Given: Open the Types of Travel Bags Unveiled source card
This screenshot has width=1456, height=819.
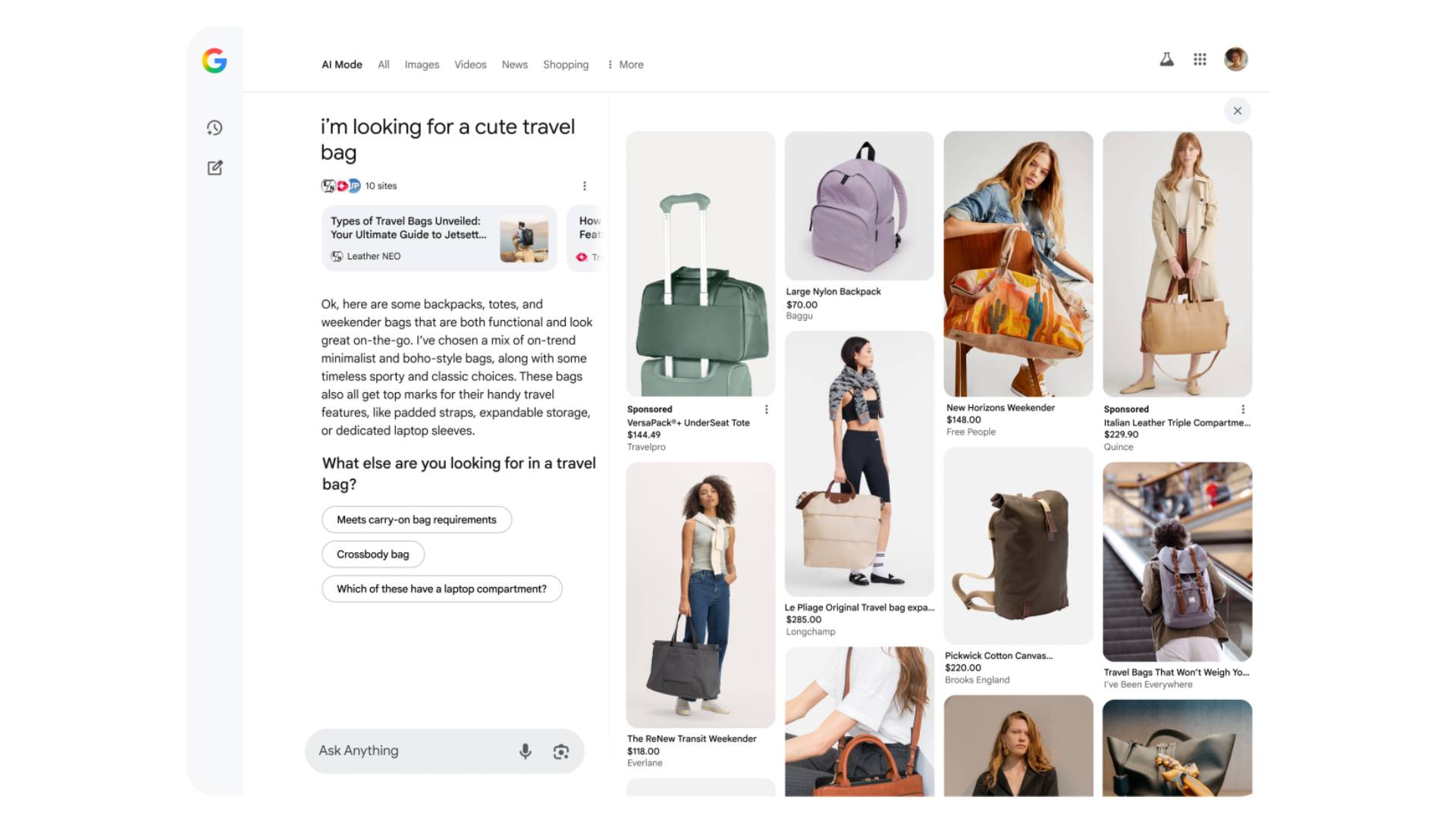Looking at the screenshot, I should click(438, 238).
